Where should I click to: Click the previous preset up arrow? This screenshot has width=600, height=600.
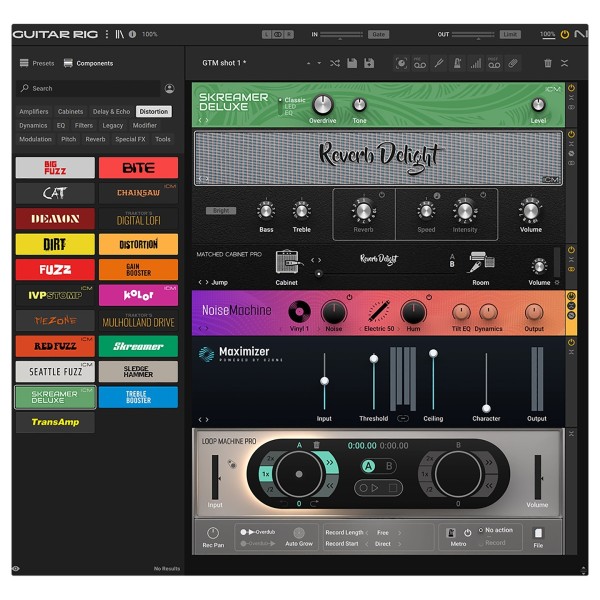click(x=308, y=63)
